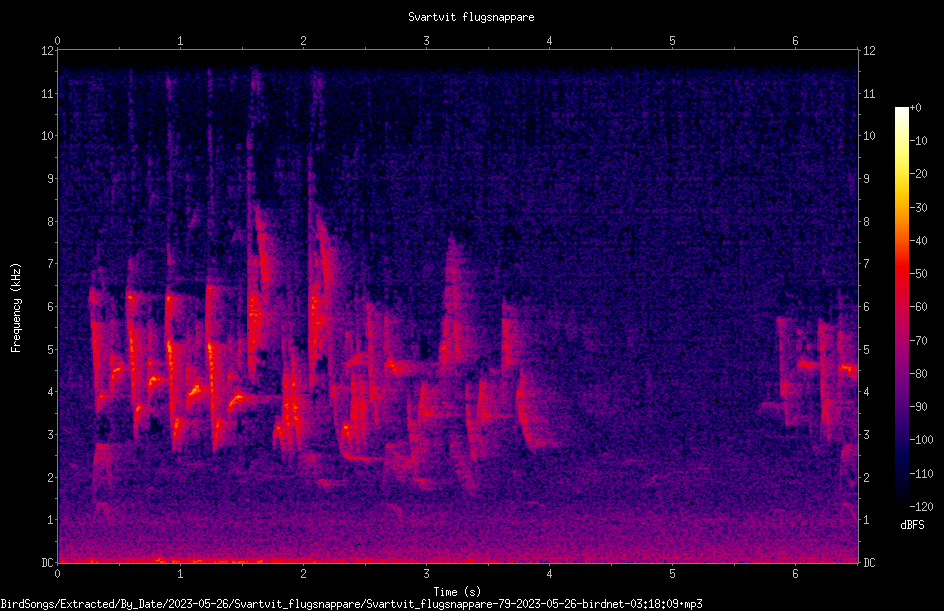Click the 3 second tick on bottom axis

pos(426,574)
